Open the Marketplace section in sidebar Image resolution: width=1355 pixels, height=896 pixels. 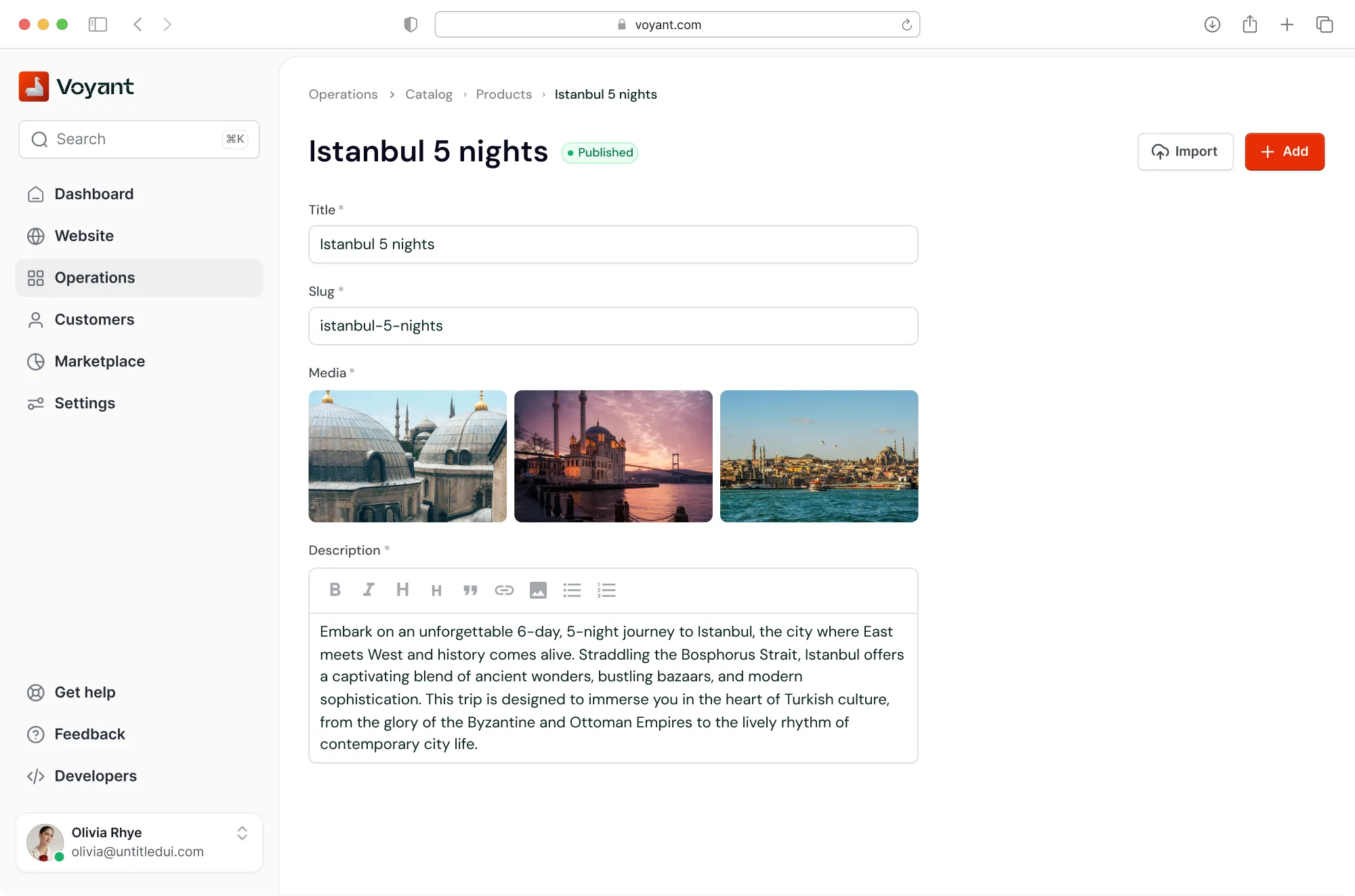point(100,362)
